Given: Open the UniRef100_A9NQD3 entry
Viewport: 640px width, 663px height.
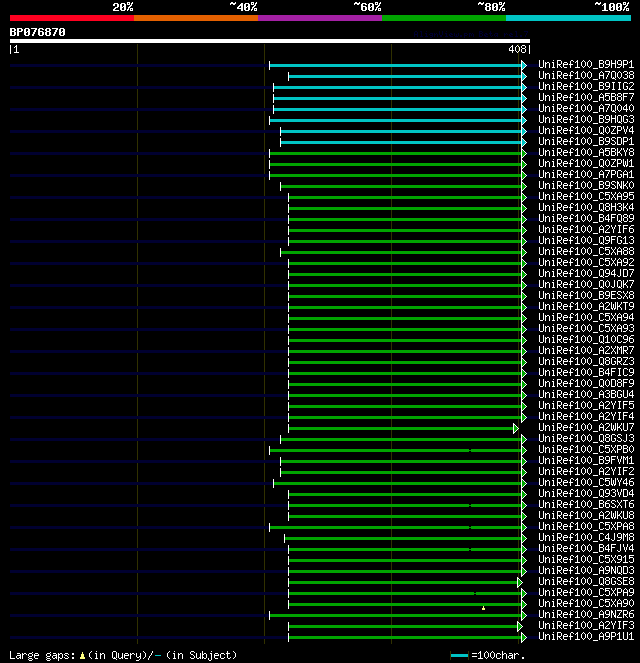Looking at the screenshot, I should coord(586,570).
